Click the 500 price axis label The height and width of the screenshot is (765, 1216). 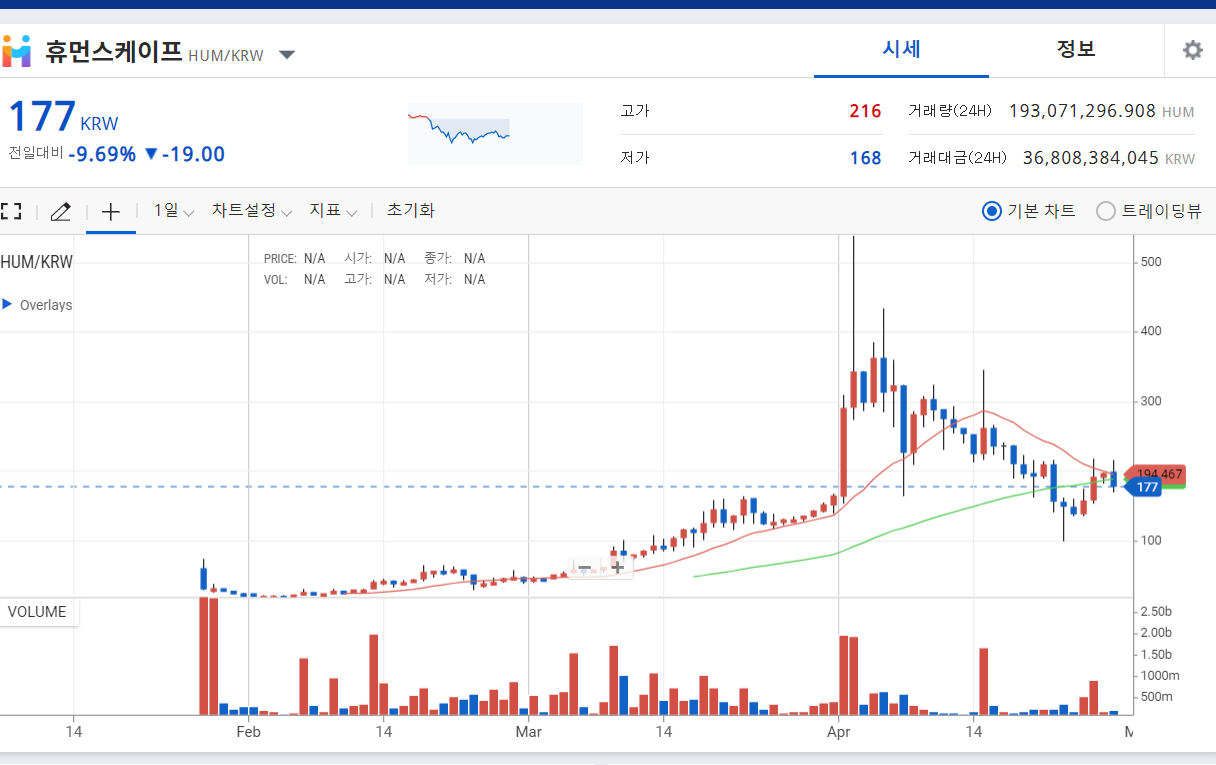[1151, 262]
